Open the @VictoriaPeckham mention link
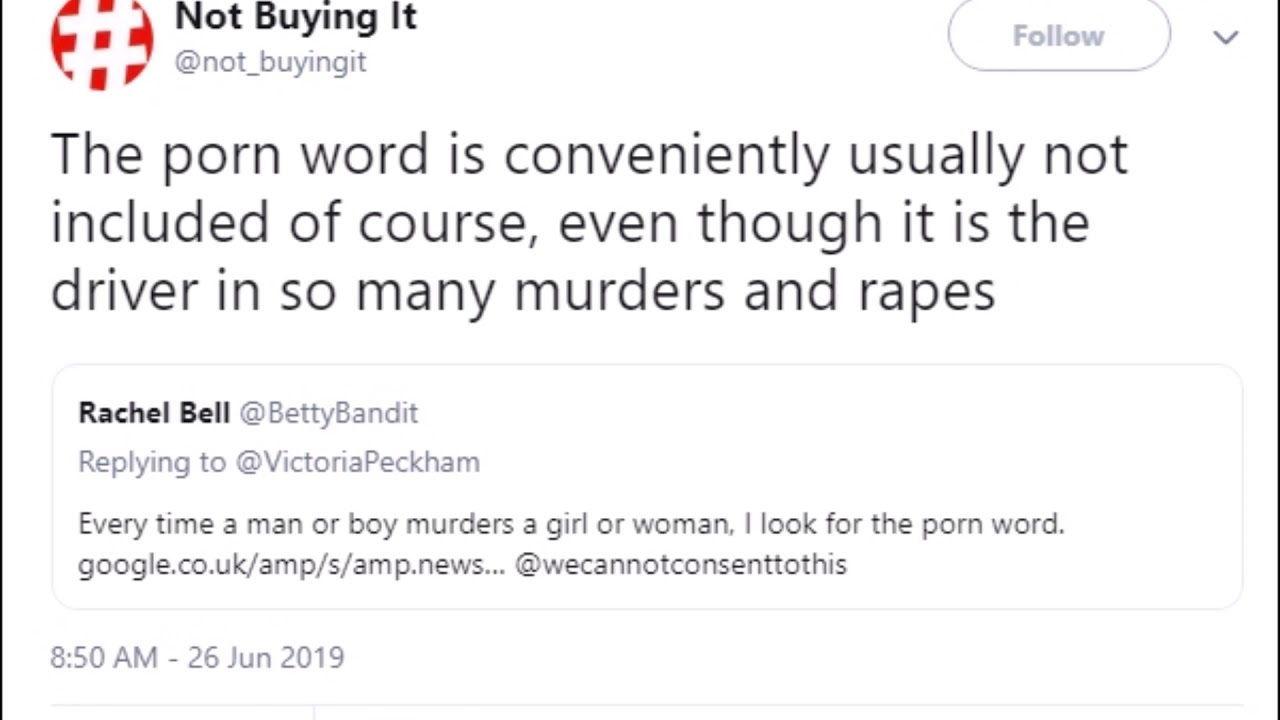1280x720 pixels. [x=357, y=462]
